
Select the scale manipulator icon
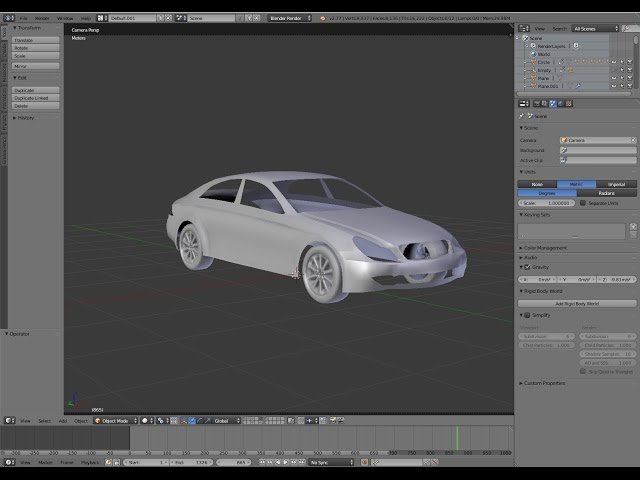207,420
